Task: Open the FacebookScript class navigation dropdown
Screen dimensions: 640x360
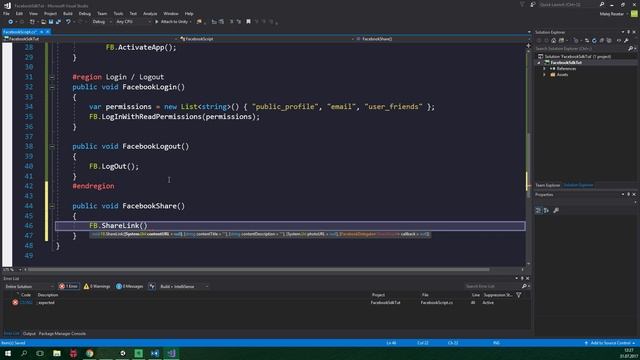Action: click(266, 39)
